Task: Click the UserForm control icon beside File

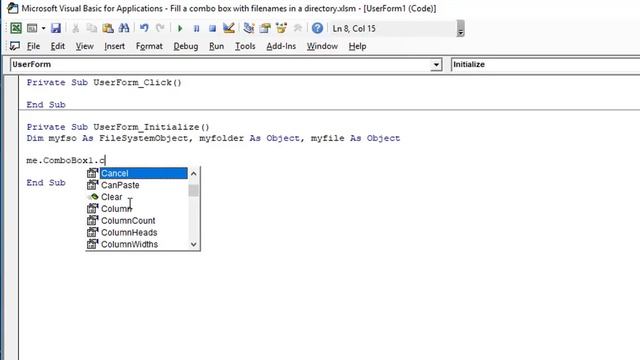Action: point(15,46)
